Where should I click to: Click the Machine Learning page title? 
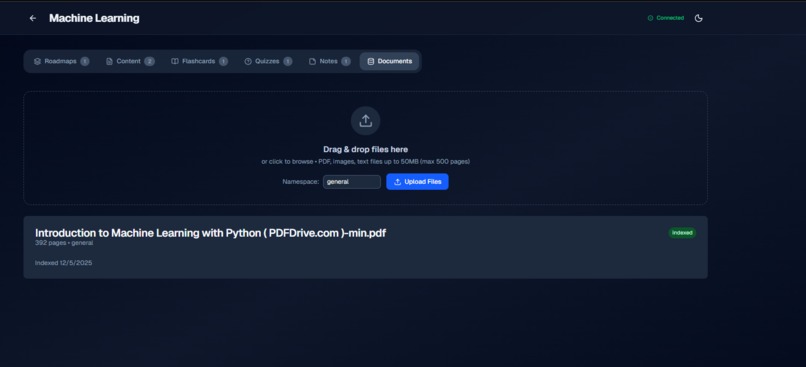[94, 19]
